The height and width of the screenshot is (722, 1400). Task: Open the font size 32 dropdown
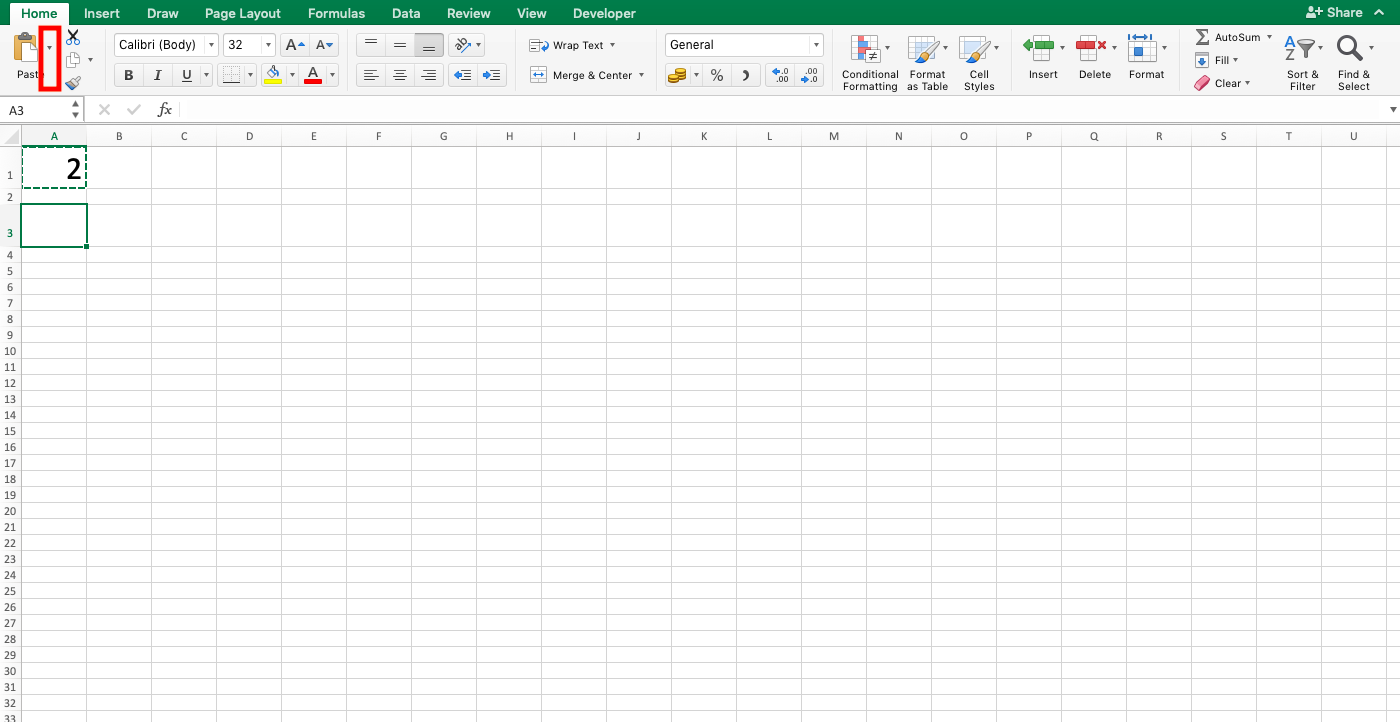pyautogui.click(x=268, y=45)
